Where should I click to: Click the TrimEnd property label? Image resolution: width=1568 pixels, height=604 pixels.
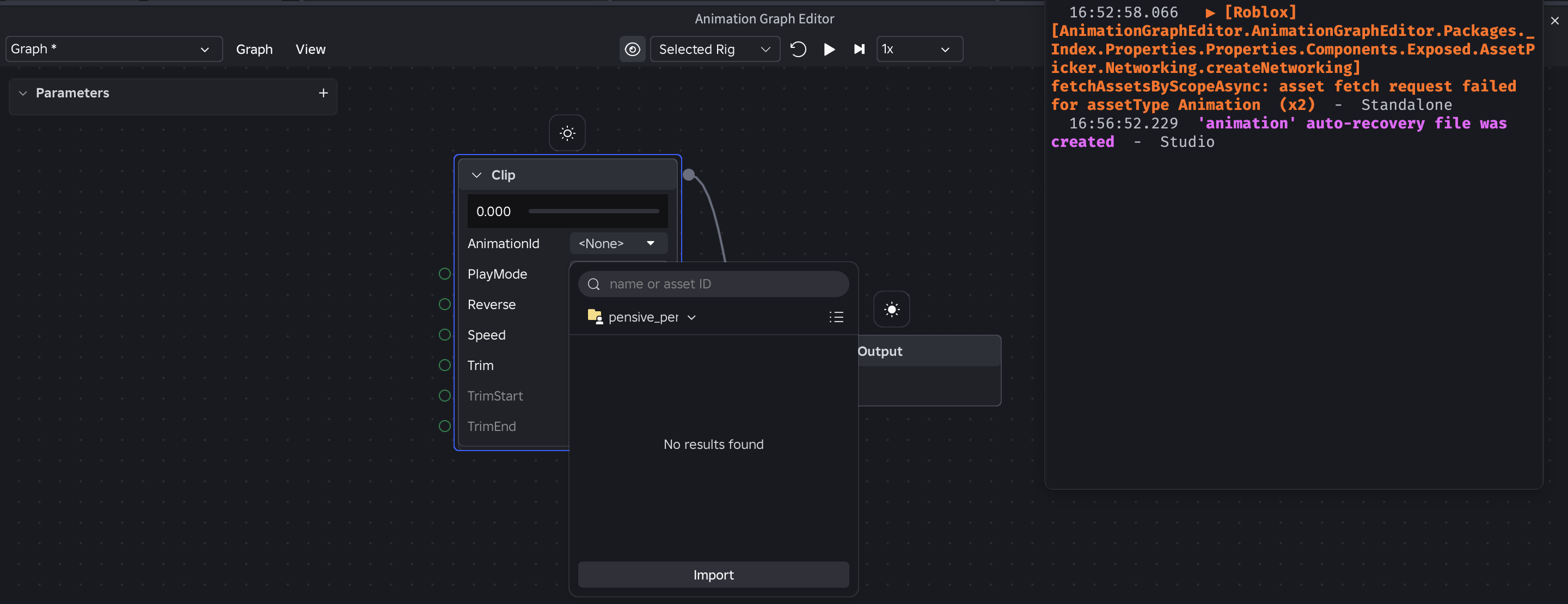[x=491, y=427]
